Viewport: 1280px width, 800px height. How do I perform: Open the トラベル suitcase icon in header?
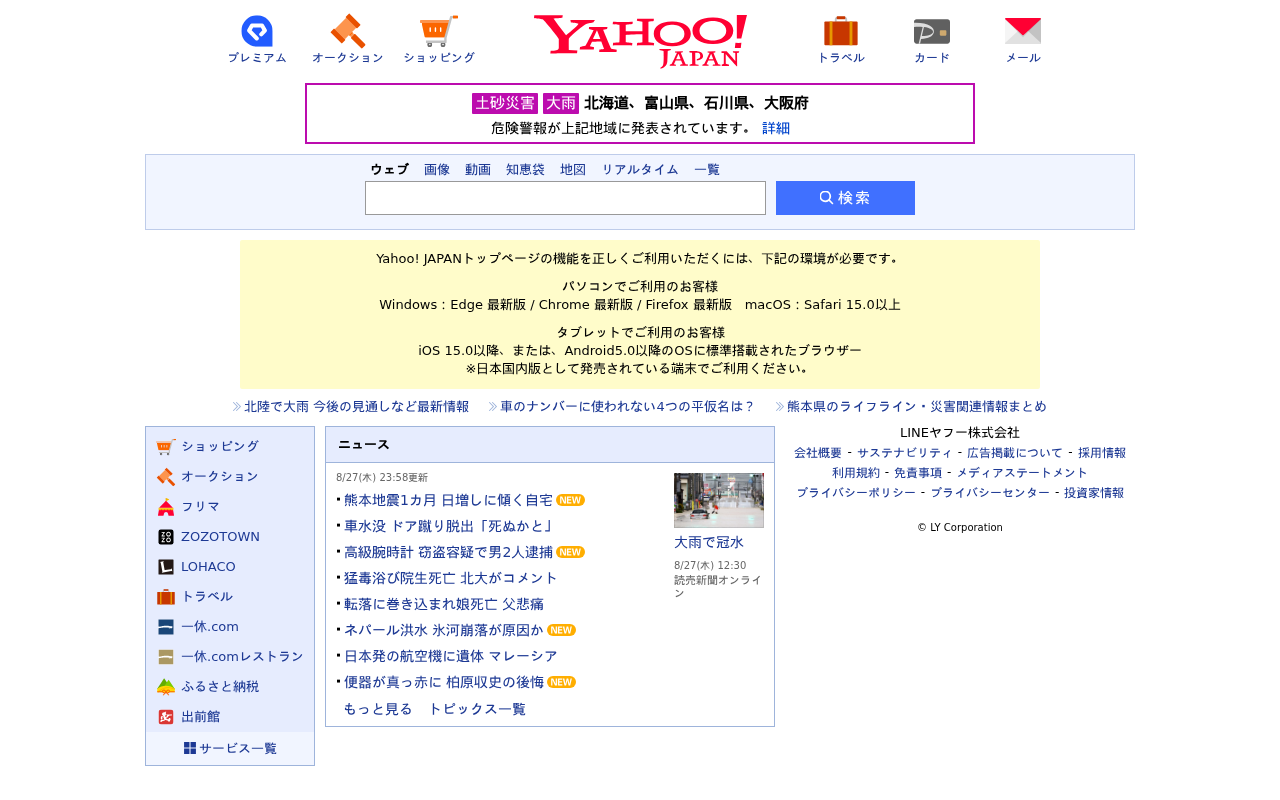point(841,31)
